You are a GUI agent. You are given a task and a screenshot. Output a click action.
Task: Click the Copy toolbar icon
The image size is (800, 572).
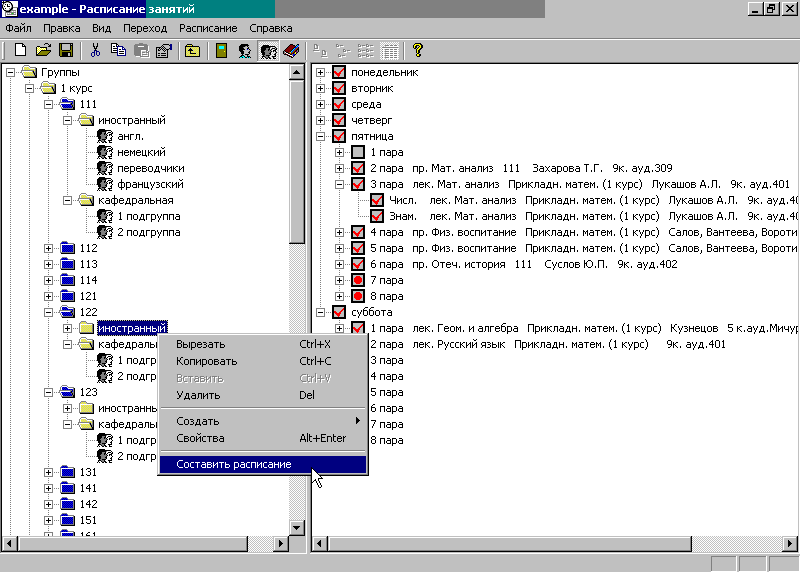[118, 50]
